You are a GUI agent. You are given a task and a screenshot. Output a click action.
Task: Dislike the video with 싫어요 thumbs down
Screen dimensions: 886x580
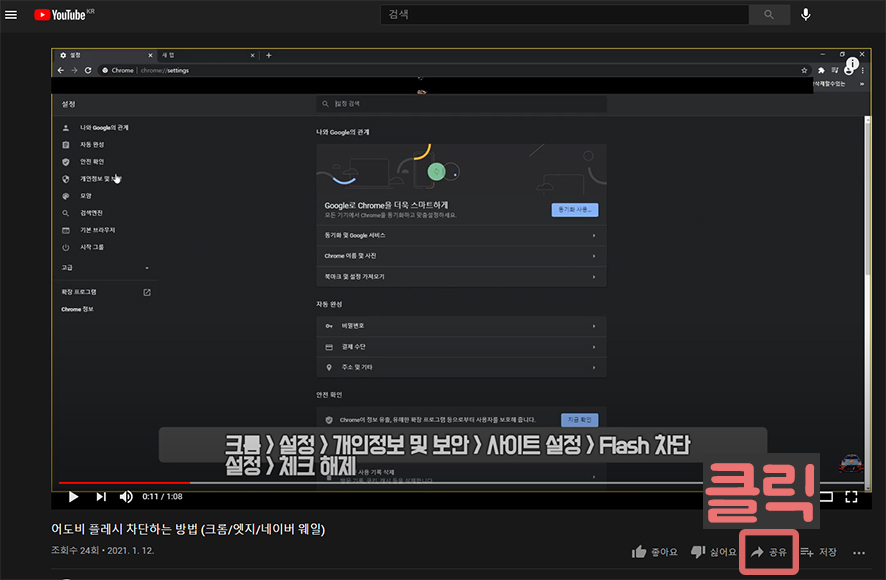pyautogui.click(x=714, y=552)
